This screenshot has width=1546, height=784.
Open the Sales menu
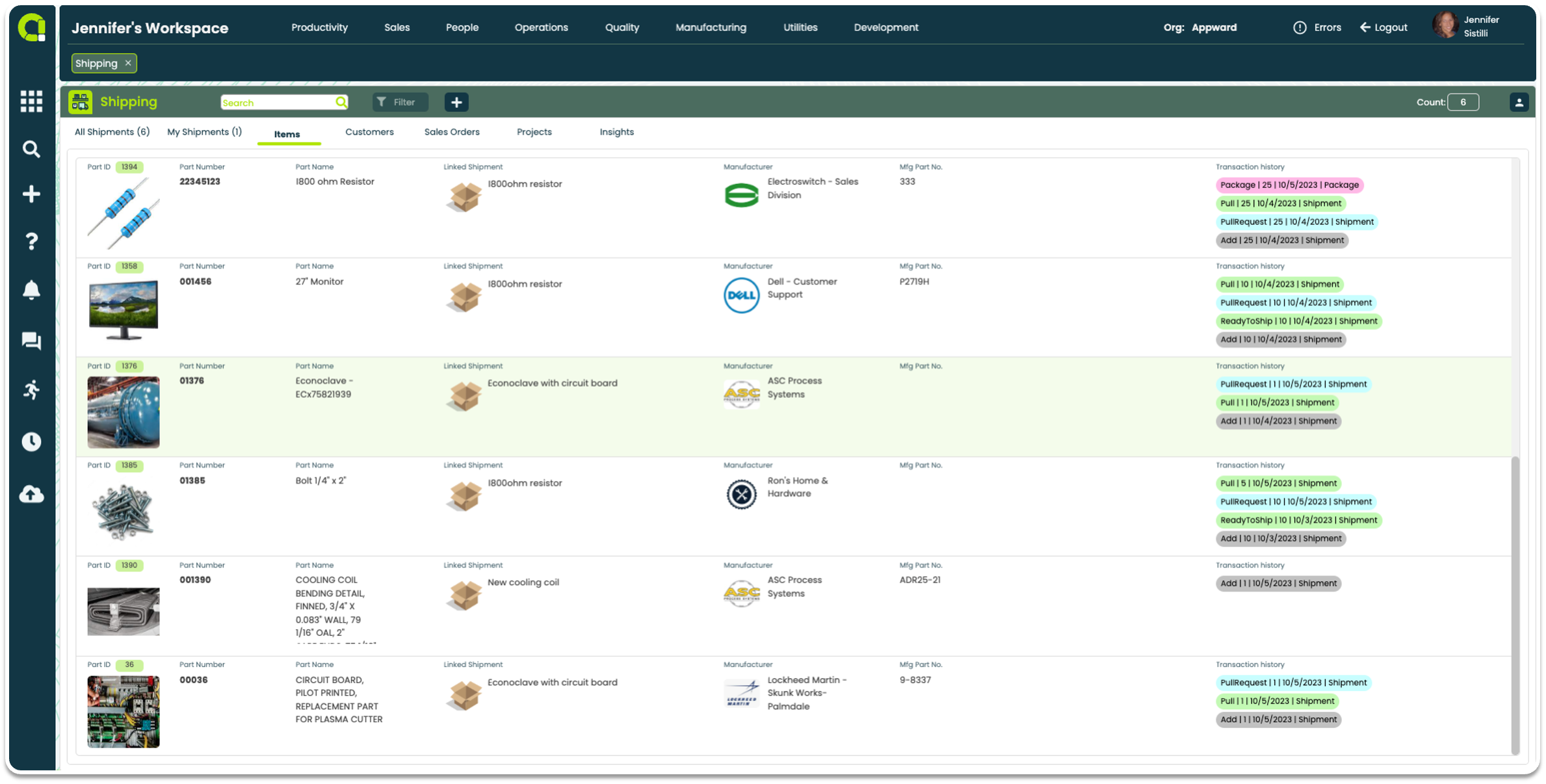pyautogui.click(x=397, y=27)
